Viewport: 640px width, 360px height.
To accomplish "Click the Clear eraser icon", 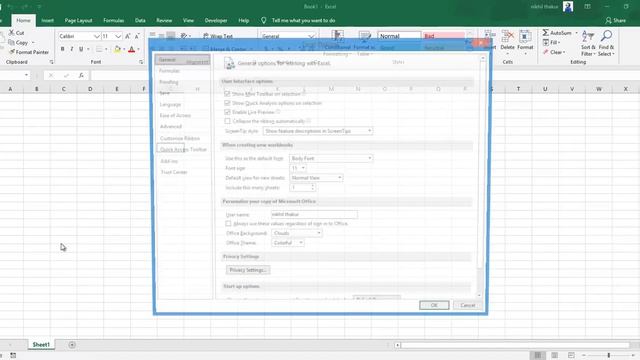I will [546, 52].
